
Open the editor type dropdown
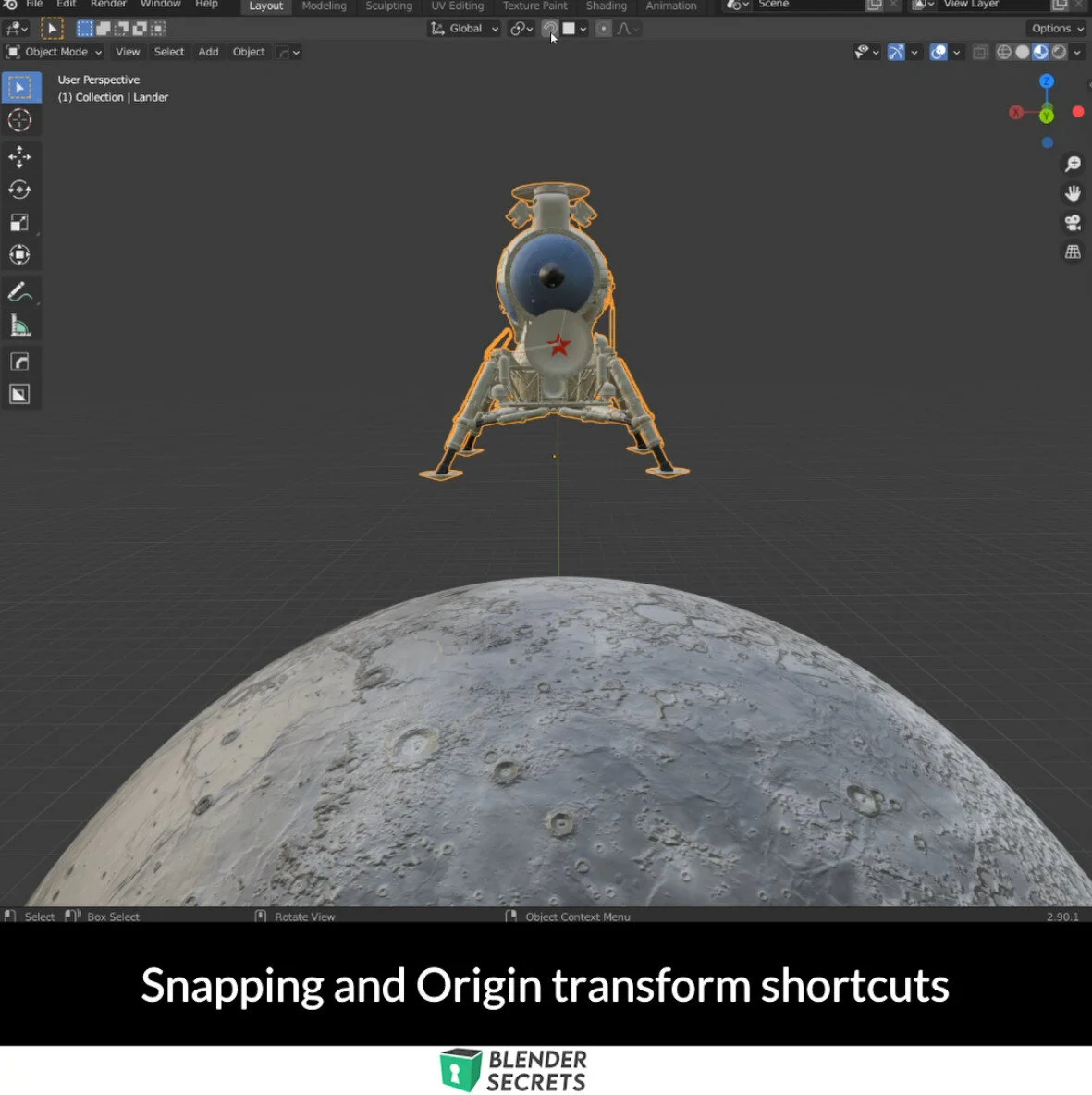(x=16, y=29)
